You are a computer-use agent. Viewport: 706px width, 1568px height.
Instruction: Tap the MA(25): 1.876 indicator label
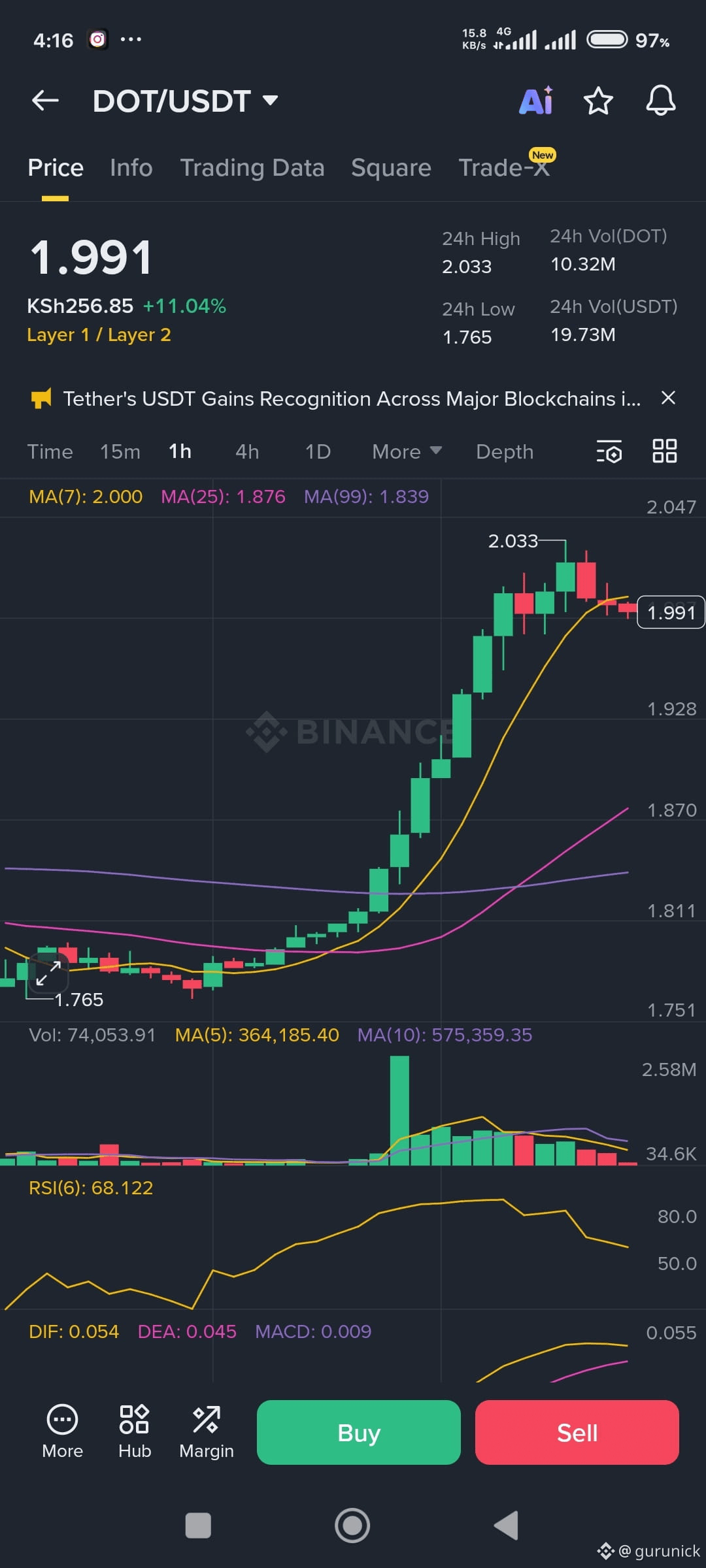coord(223,497)
